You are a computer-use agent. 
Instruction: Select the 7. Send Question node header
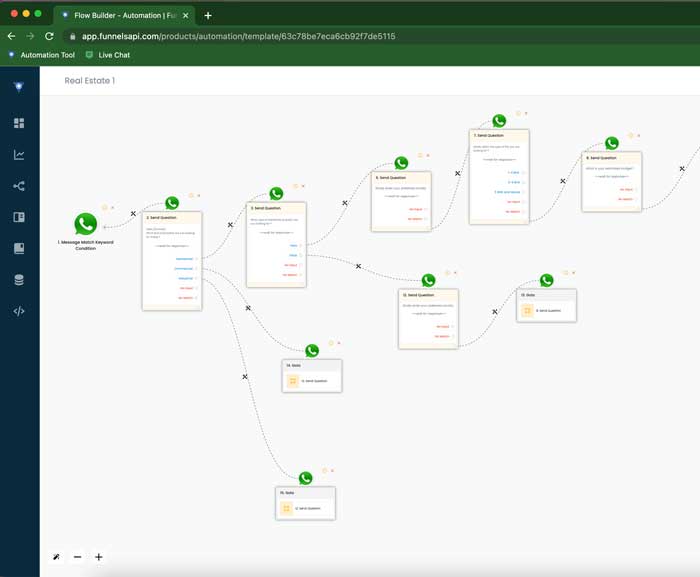[499, 135]
